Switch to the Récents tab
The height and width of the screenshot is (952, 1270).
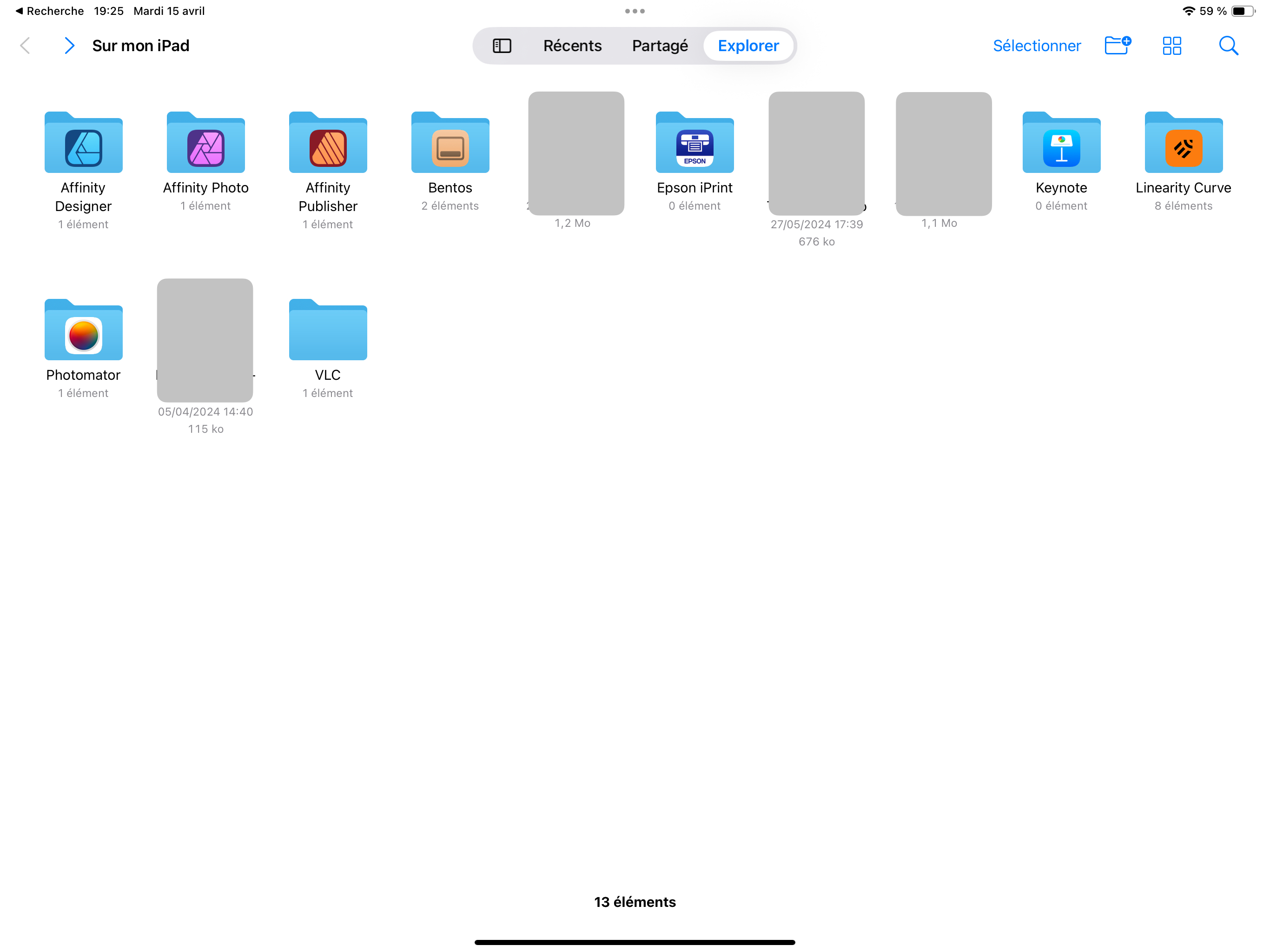572,46
